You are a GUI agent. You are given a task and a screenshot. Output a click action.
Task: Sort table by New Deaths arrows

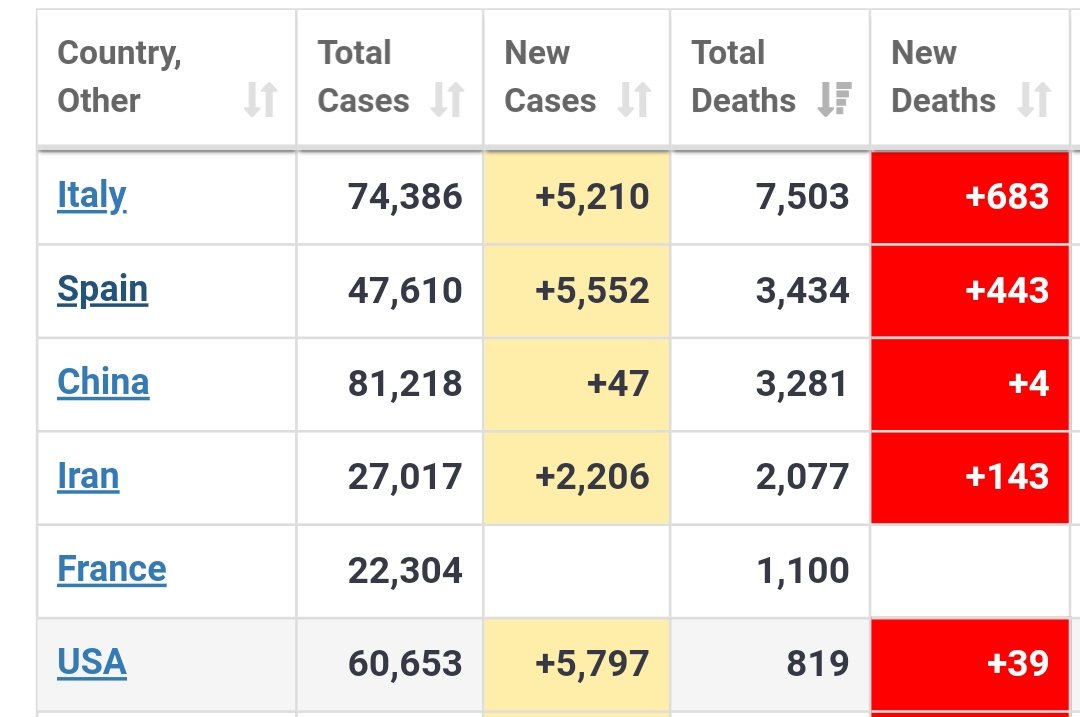1035,100
